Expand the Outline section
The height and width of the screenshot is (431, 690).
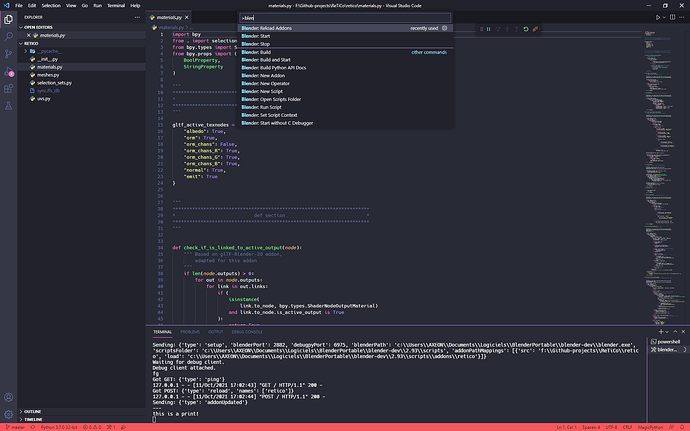[x=82, y=411]
